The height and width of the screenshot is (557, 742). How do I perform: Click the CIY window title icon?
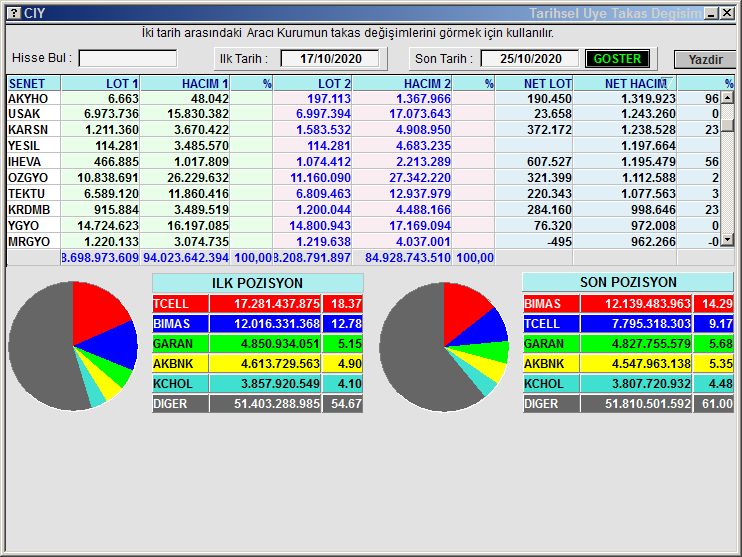tap(13, 13)
